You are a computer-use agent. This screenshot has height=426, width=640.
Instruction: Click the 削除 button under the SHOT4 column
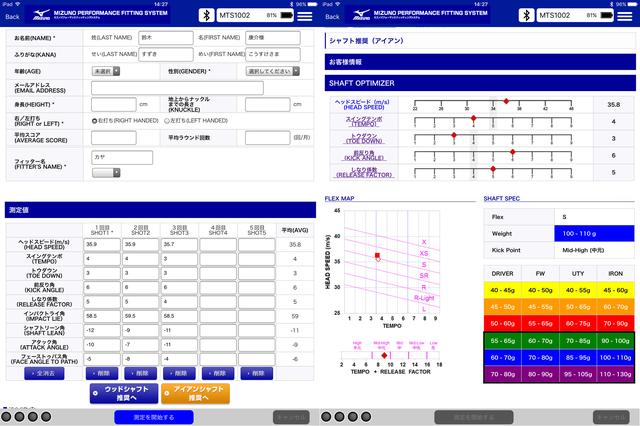coord(218,373)
